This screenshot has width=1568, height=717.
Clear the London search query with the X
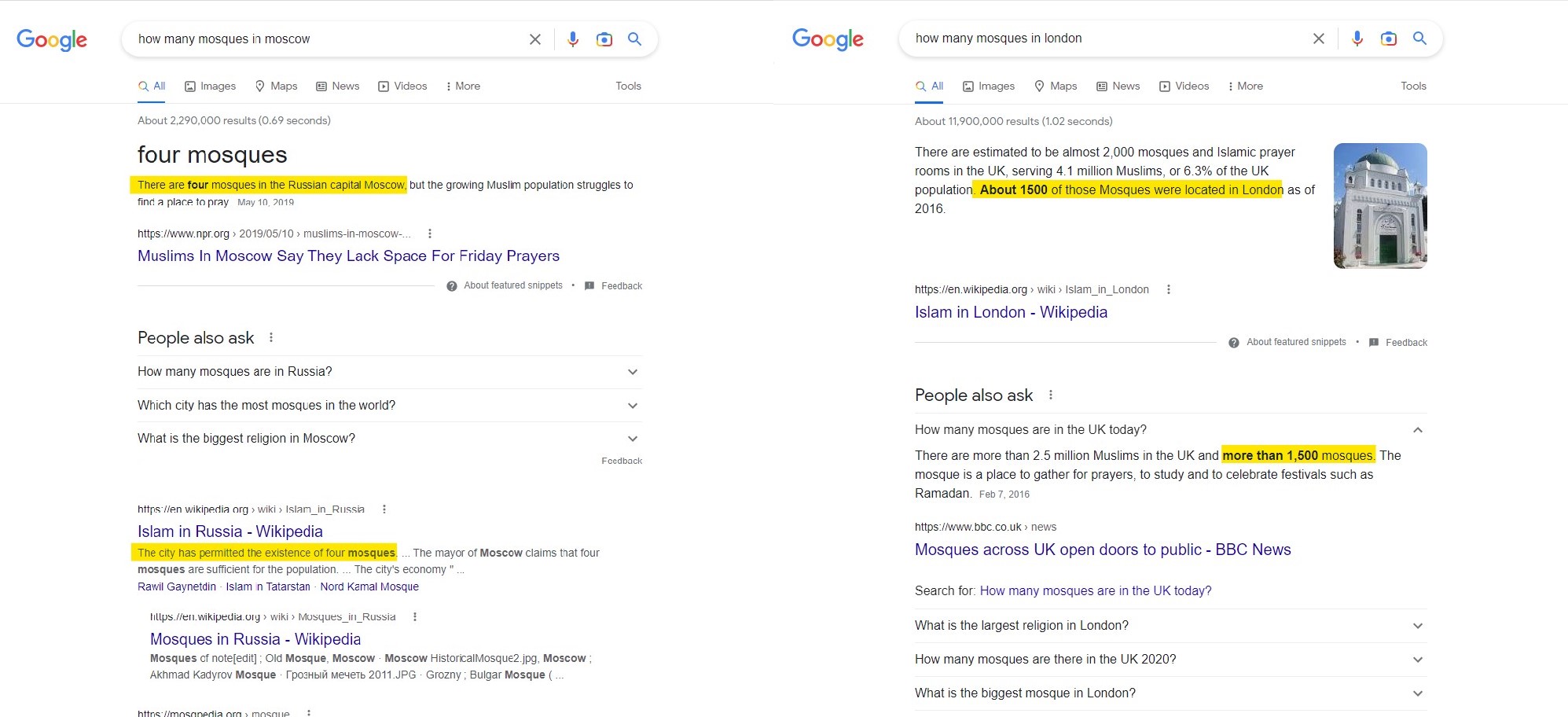coord(1319,39)
